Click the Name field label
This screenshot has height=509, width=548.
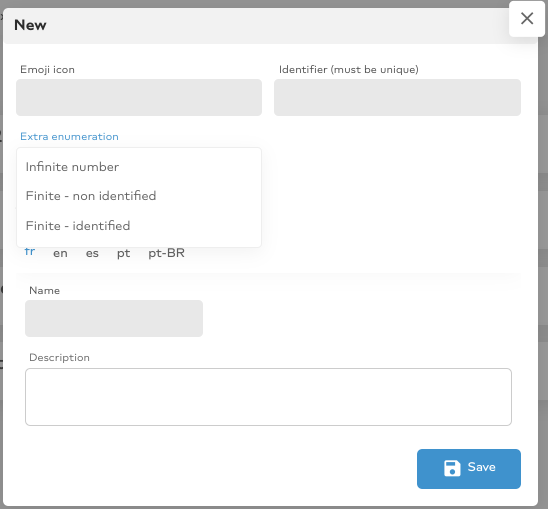click(44, 291)
